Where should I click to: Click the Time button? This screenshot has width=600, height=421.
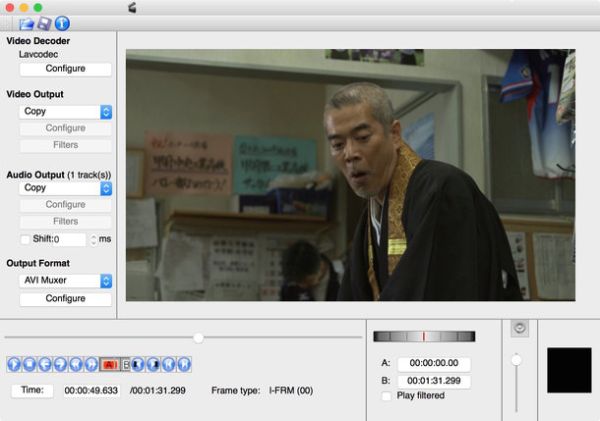point(32,390)
